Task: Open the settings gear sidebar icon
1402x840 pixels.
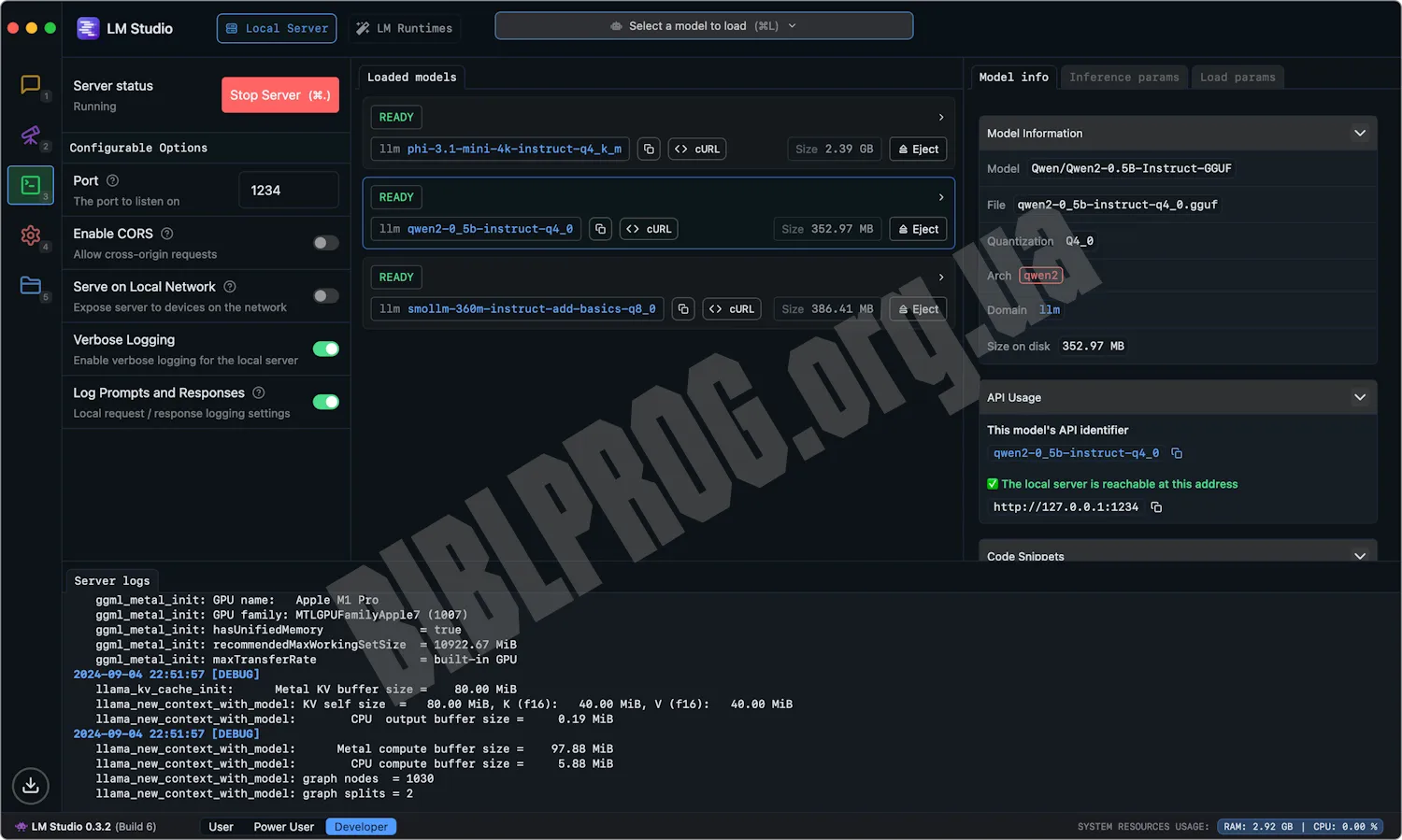Action: point(30,235)
